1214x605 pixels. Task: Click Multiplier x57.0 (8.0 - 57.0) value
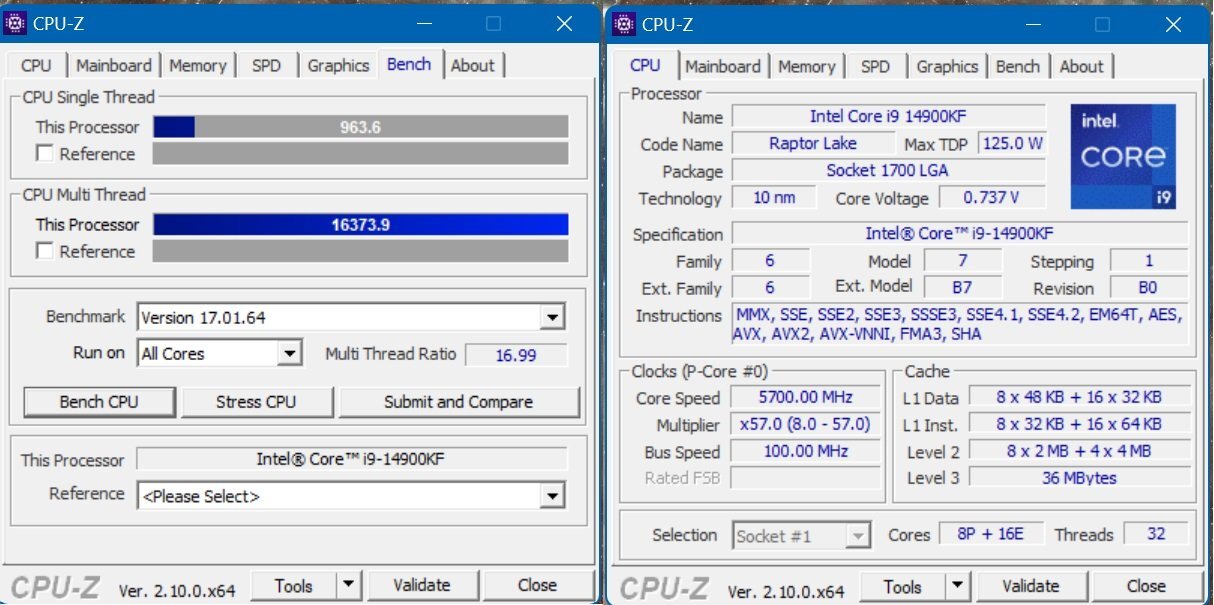804,424
